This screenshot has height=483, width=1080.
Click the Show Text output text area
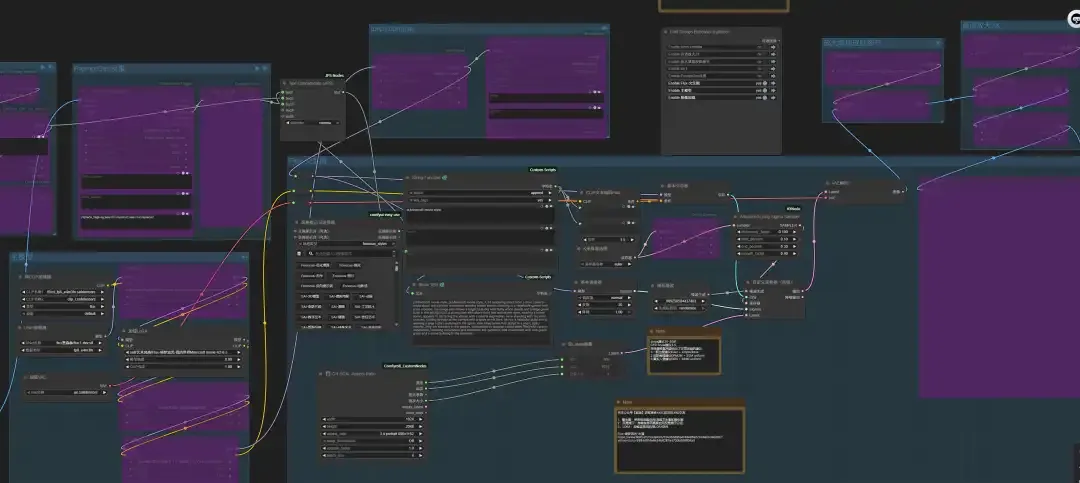point(480,318)
